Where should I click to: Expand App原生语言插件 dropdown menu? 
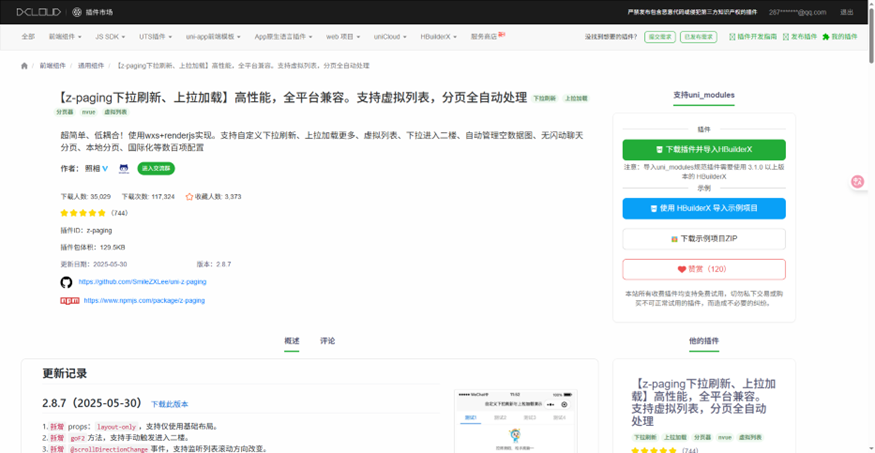pyautogui.click(x=283, y=36)
